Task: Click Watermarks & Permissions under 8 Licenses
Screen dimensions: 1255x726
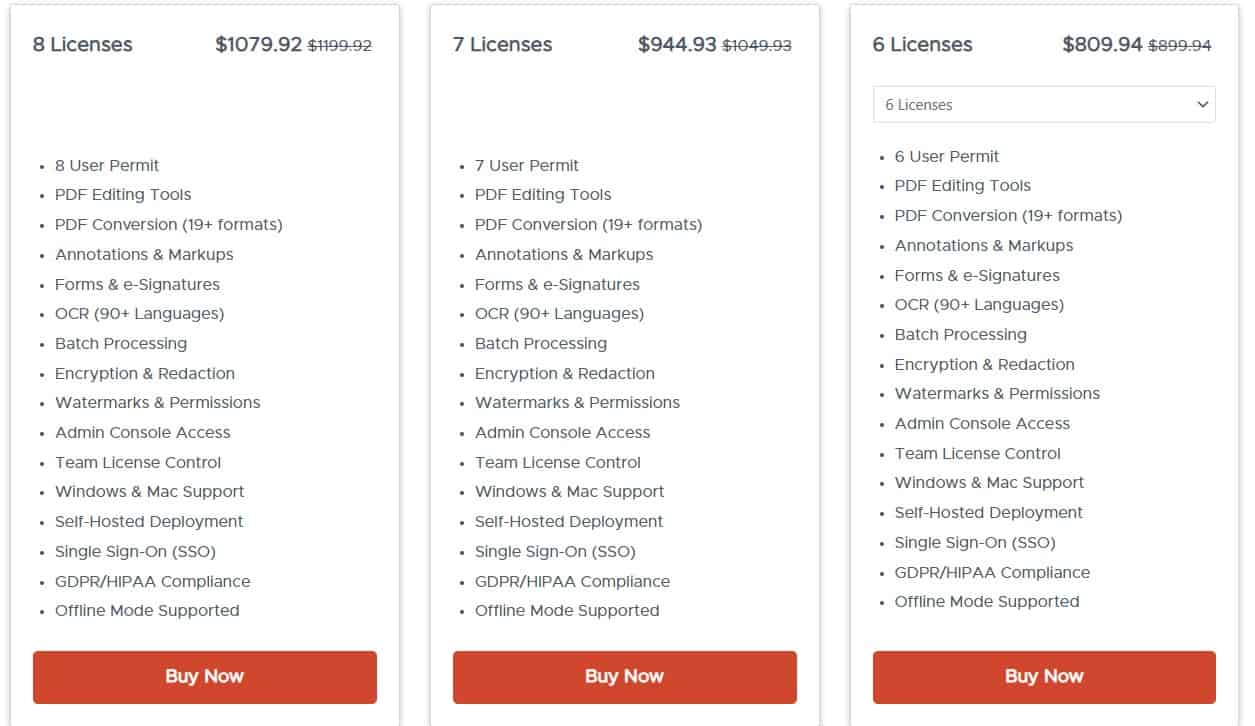Action: point(157,402)
